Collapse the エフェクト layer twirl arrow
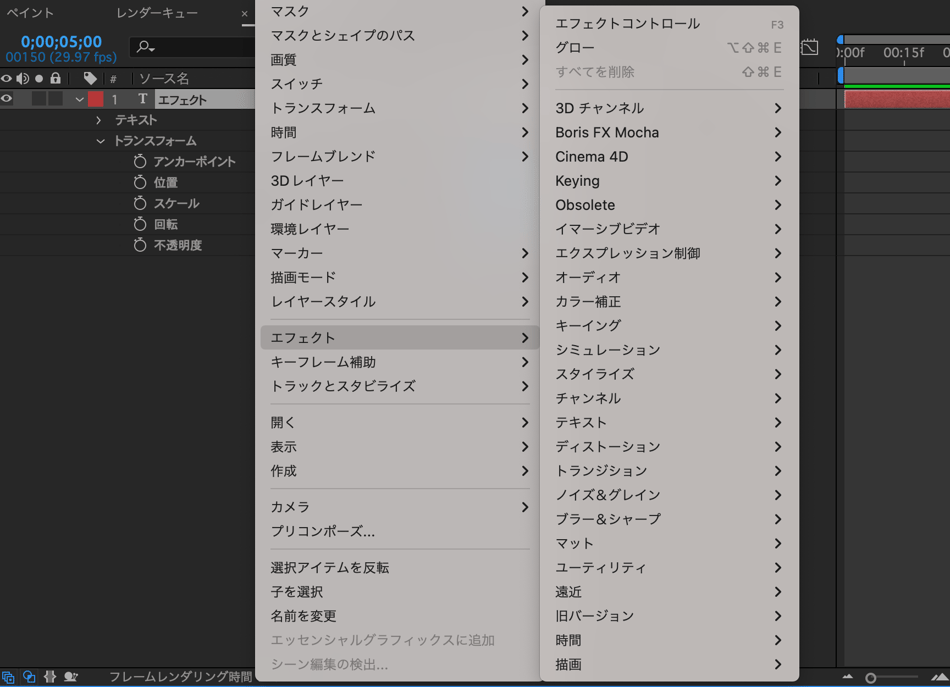 tap(79, 100)
